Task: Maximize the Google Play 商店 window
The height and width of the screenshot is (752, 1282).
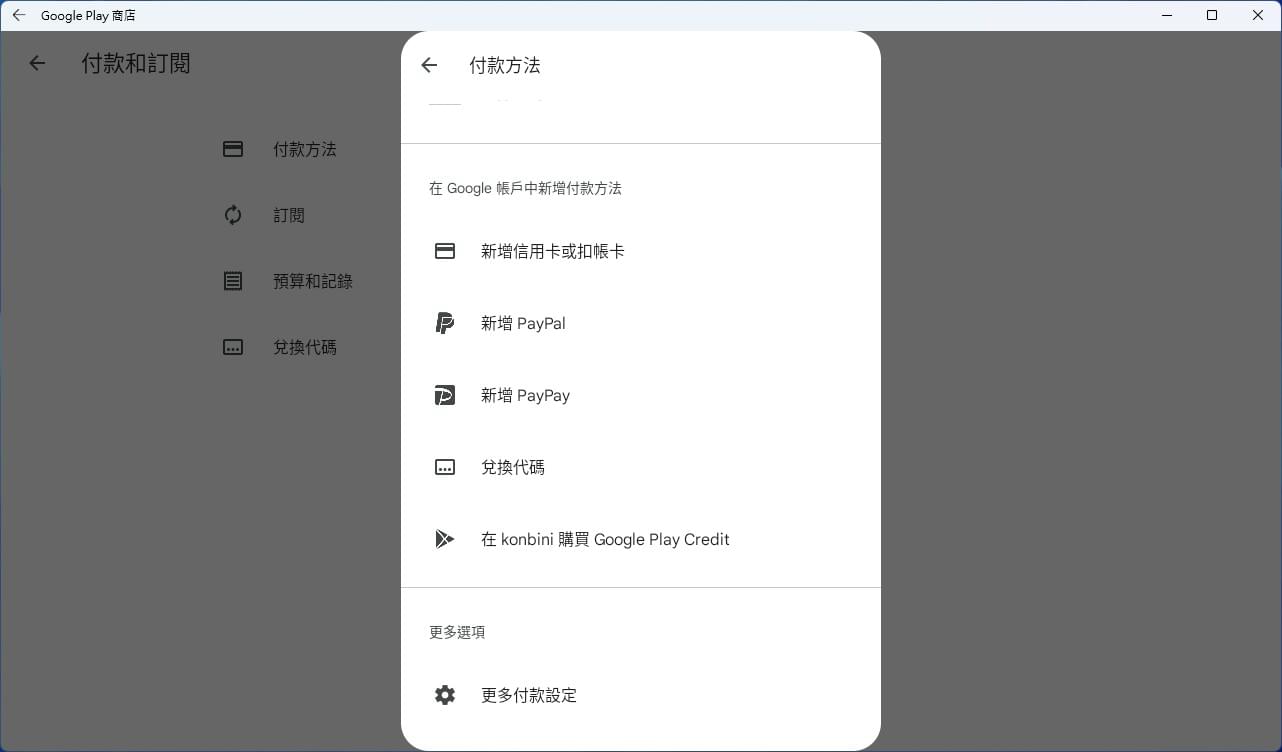Action: 1212,15
